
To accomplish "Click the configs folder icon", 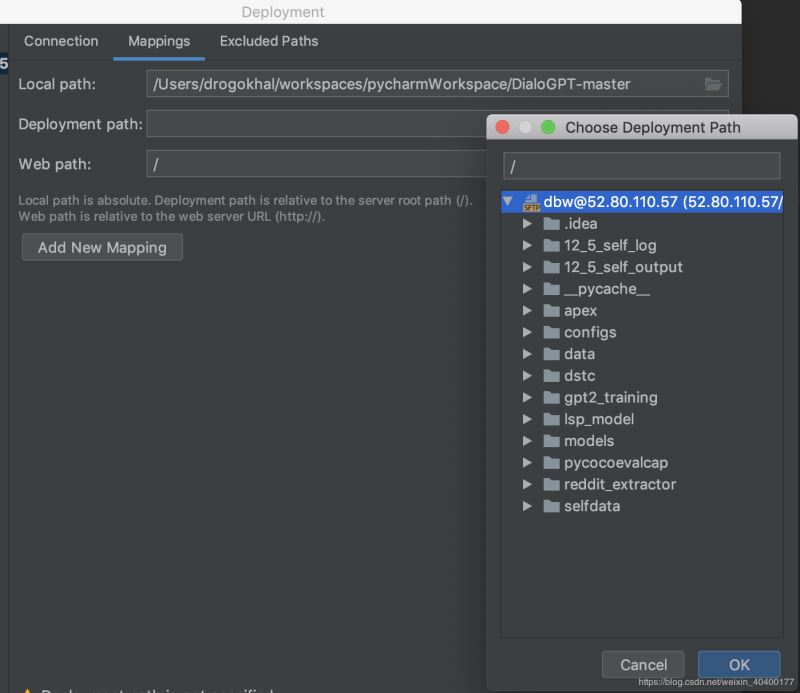I will [552, 332].
